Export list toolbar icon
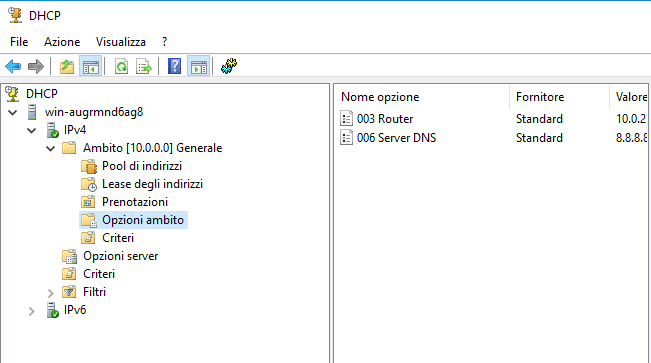651x363 pixels. 144,66
